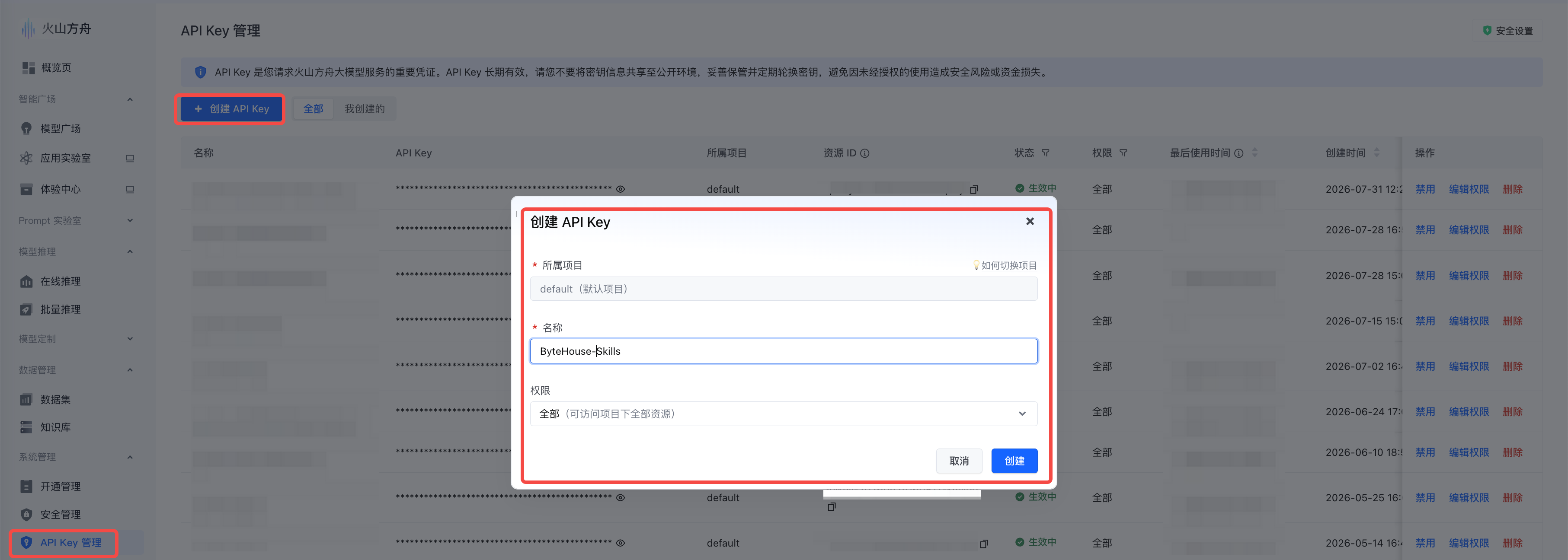Collapse the 智能广场 sidebar section
This screenshot has width=1568, height=560.
click(130, 99)
